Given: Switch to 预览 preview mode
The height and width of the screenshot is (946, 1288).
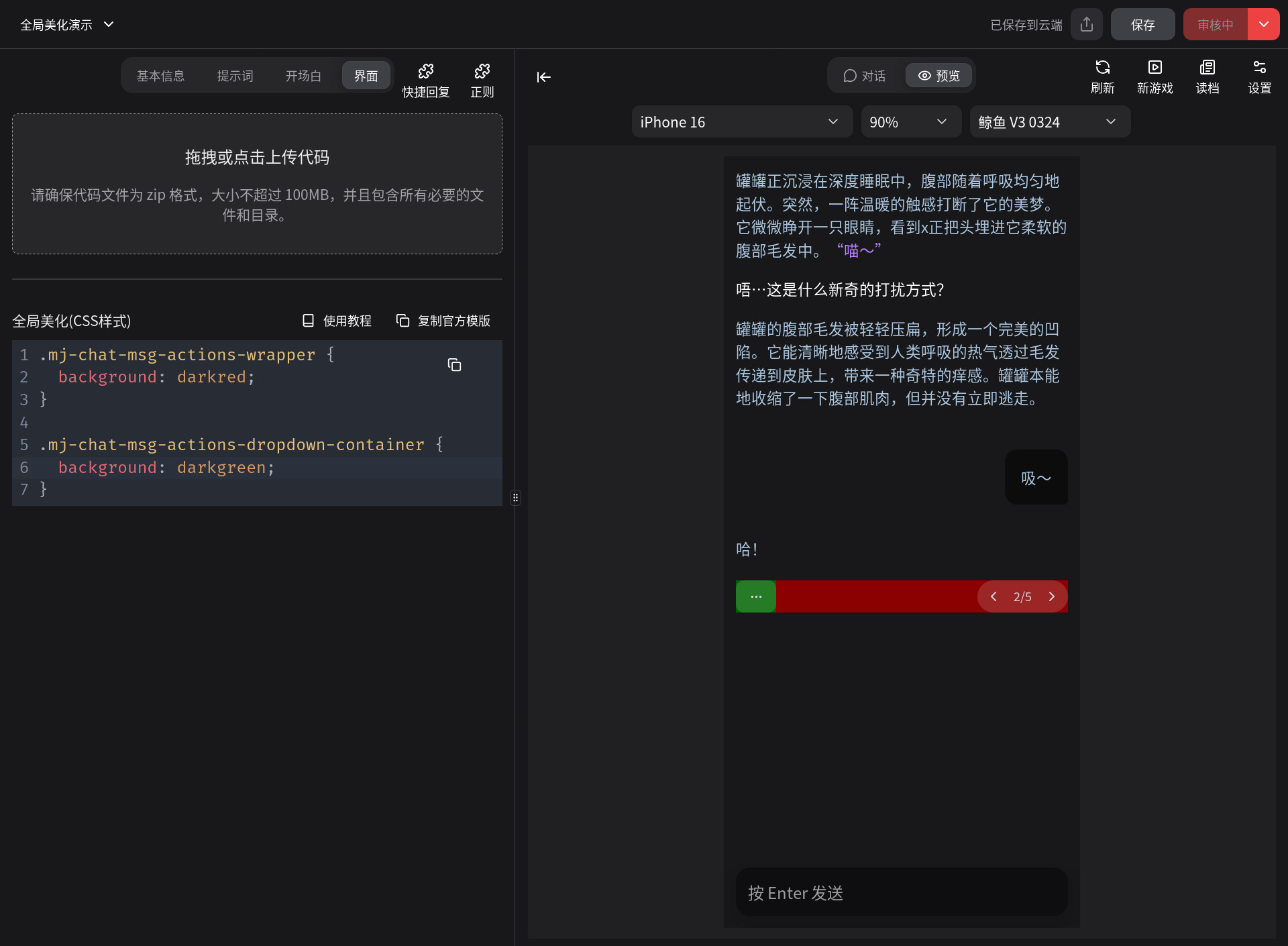Looking at the screenshot, I should [x=938, y=76].
